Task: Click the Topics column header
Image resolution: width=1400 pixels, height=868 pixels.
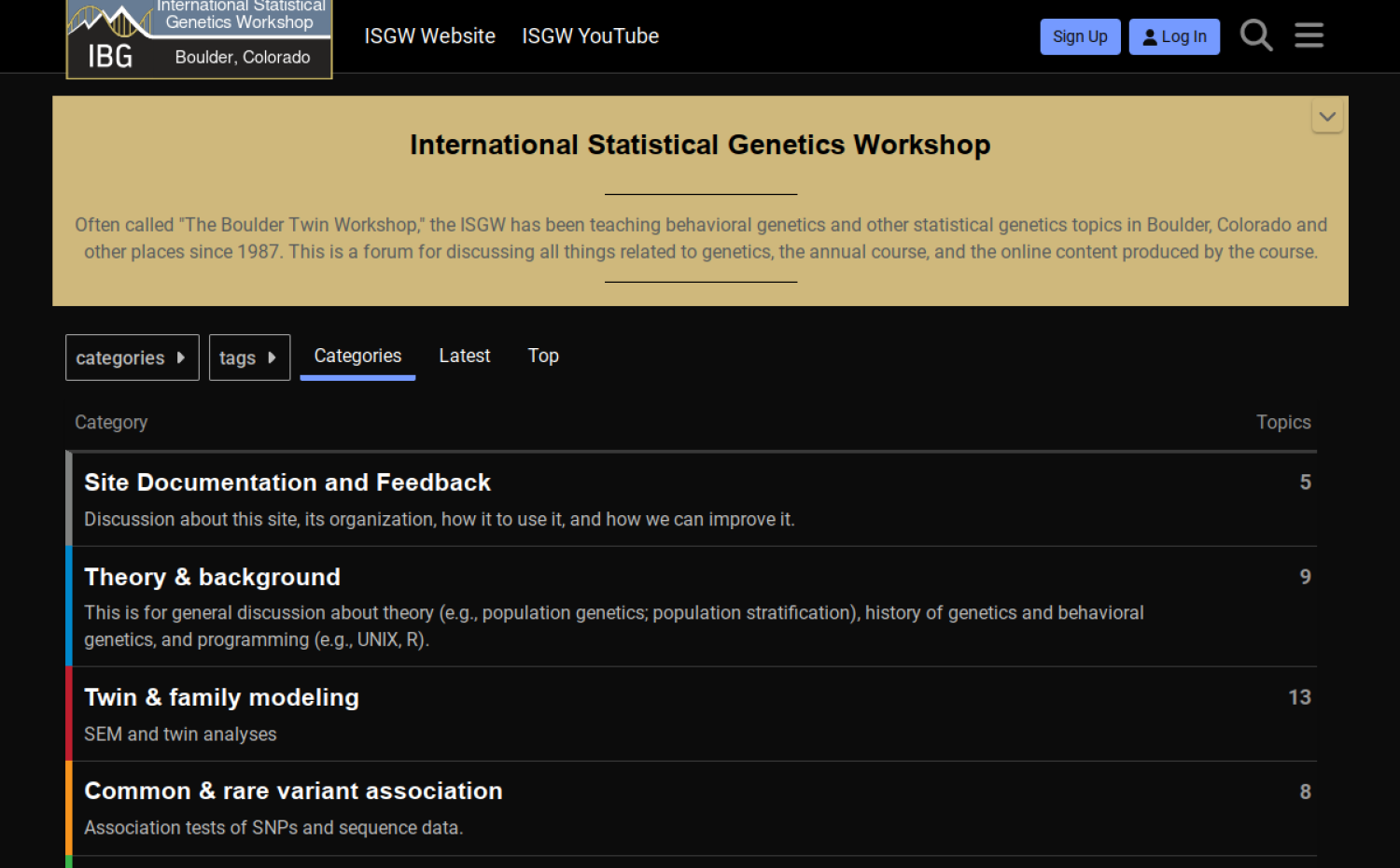Action: (1282, 423)
